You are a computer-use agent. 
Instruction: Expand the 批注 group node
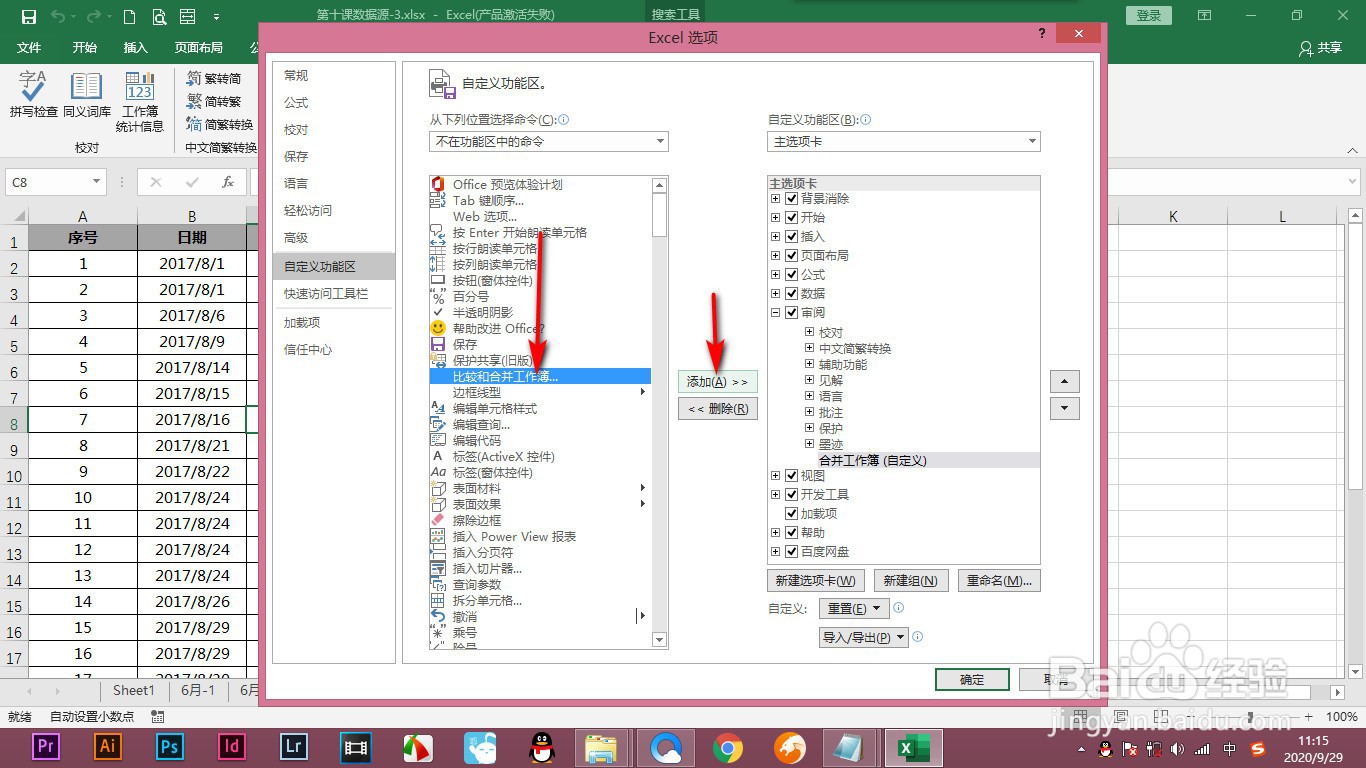coord(810,413)
